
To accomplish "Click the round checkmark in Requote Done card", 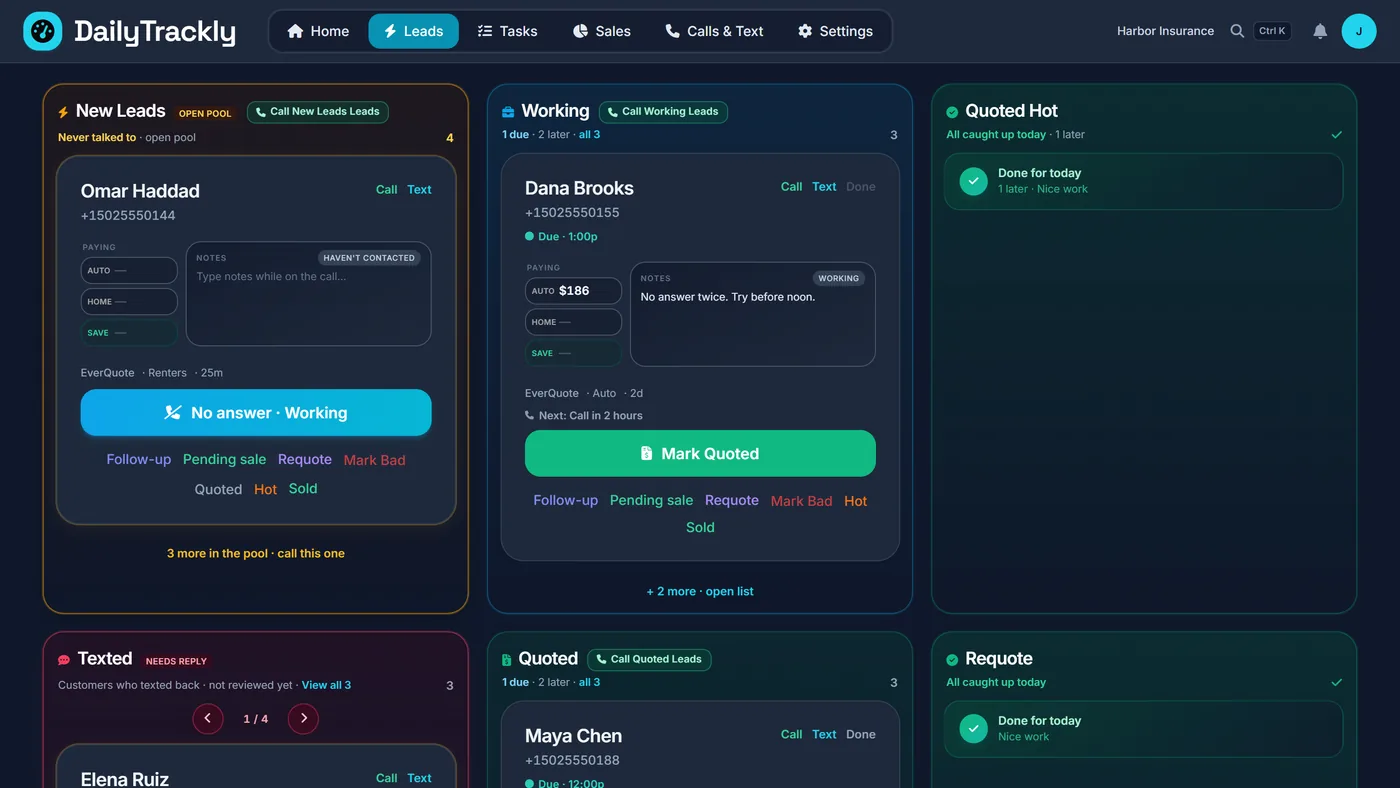I will (x=973, y=729).
